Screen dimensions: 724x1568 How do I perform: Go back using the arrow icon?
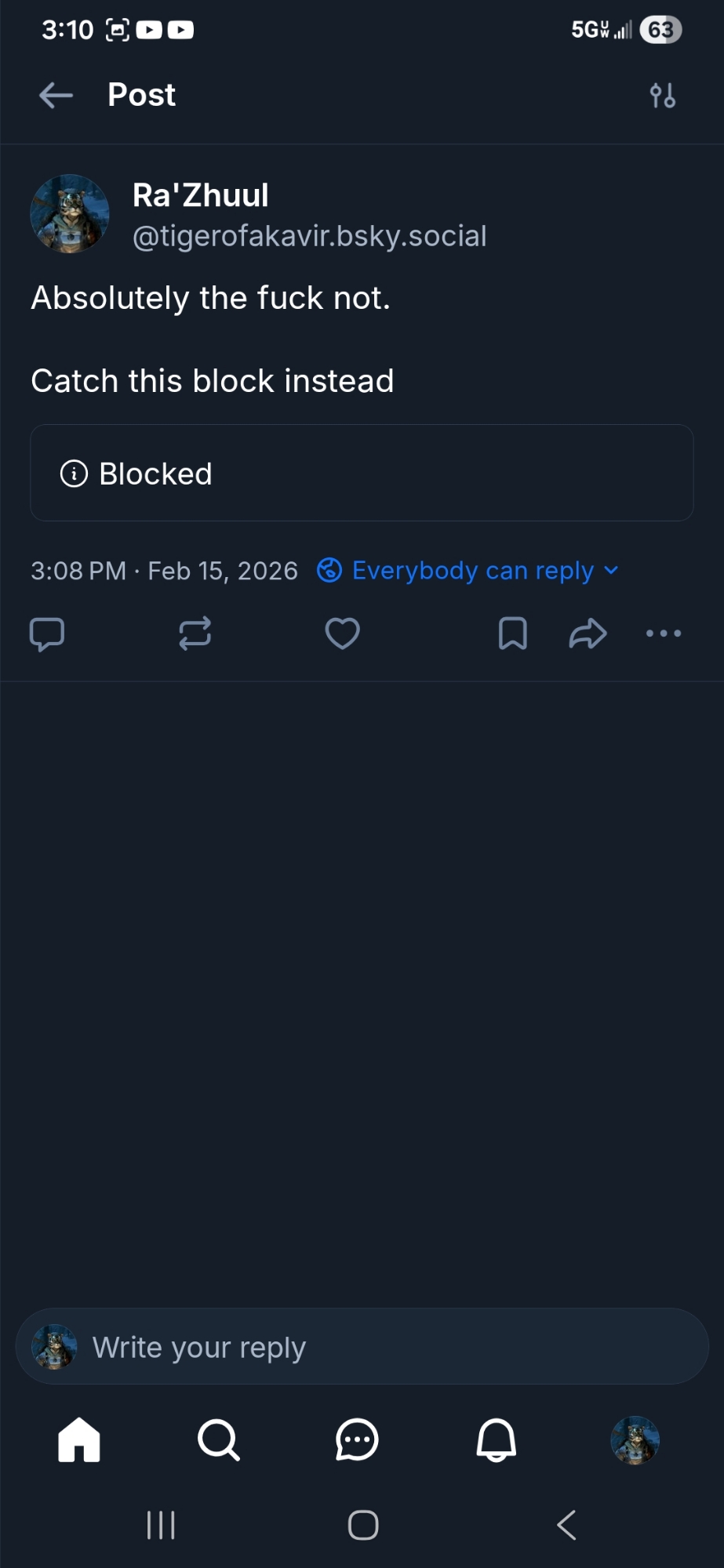pyautogui.click(x=56, y=96)
